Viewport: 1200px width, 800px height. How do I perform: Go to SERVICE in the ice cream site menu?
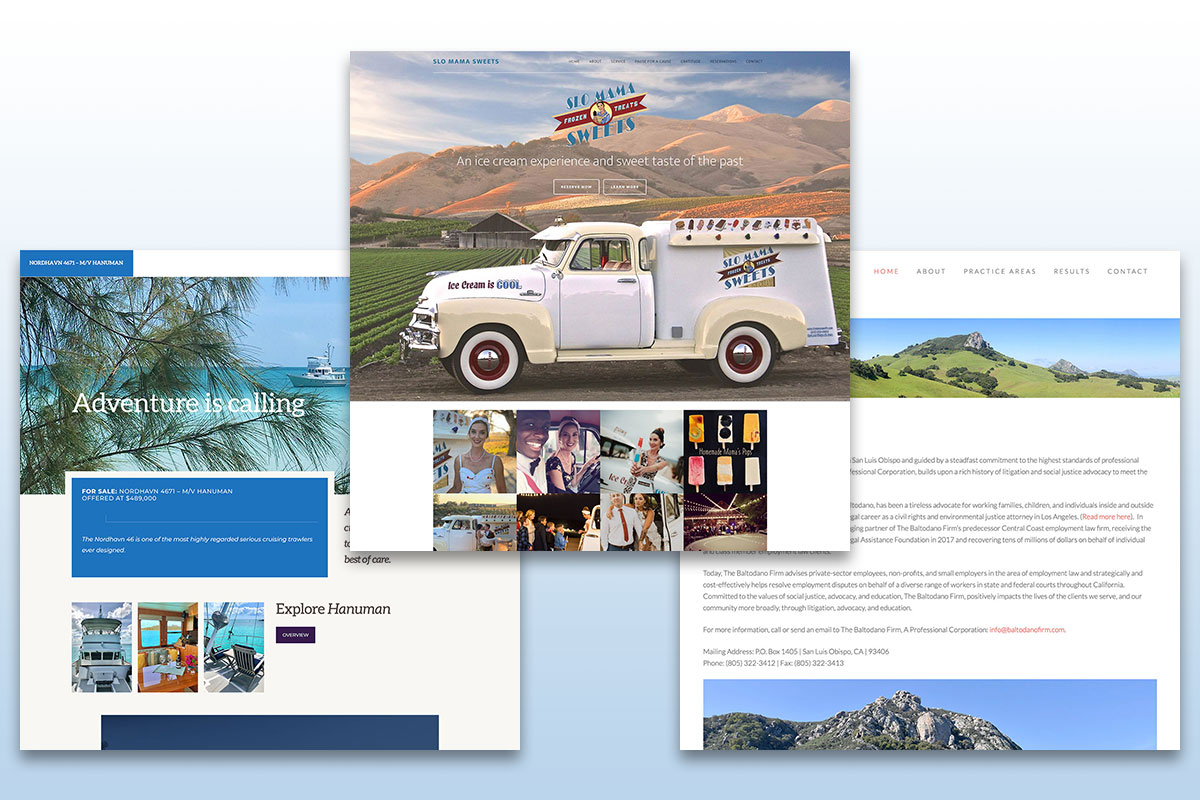[618, 61]
